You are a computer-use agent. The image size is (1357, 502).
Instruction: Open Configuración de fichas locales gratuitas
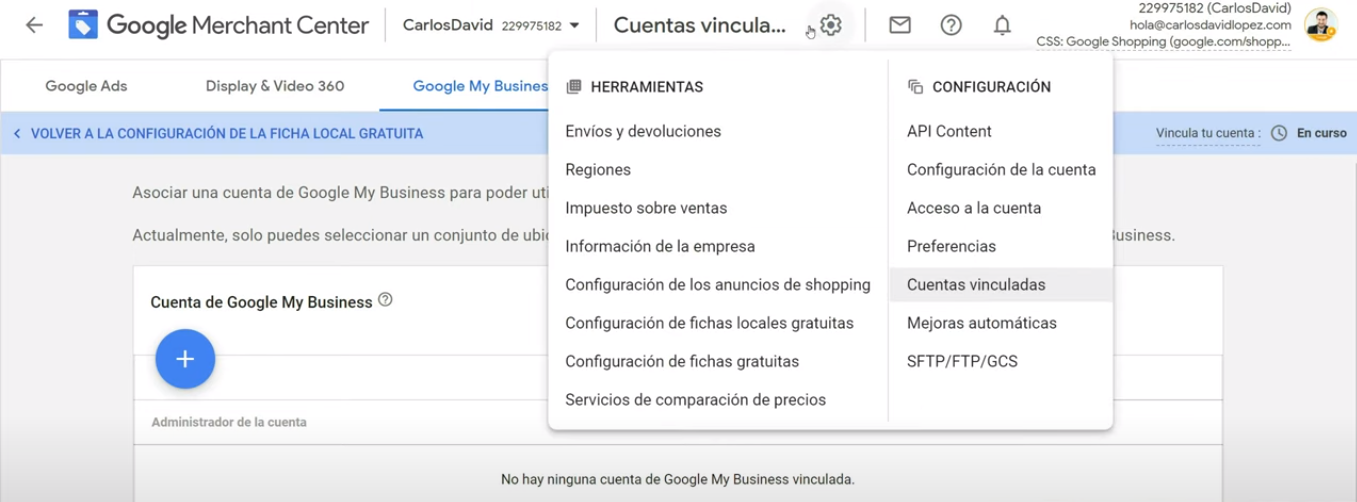tap(709, 323)
